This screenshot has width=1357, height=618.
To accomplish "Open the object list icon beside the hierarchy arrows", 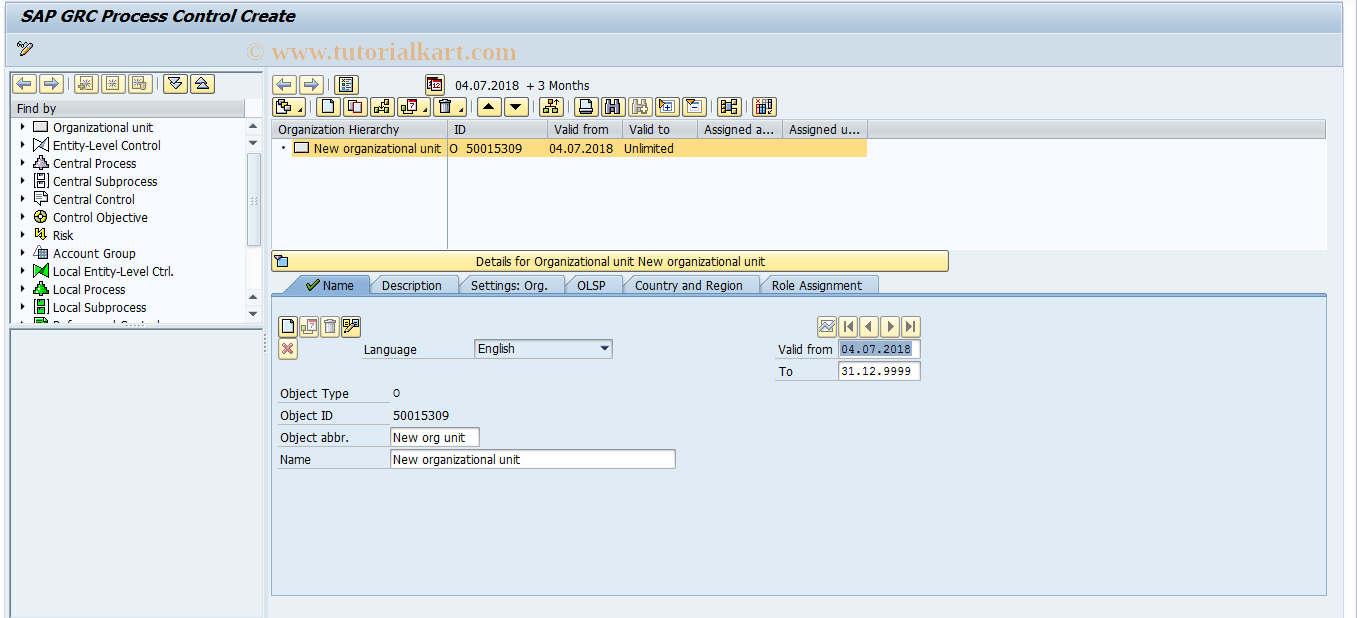I will pyautogui.click(x=347, y=85).
